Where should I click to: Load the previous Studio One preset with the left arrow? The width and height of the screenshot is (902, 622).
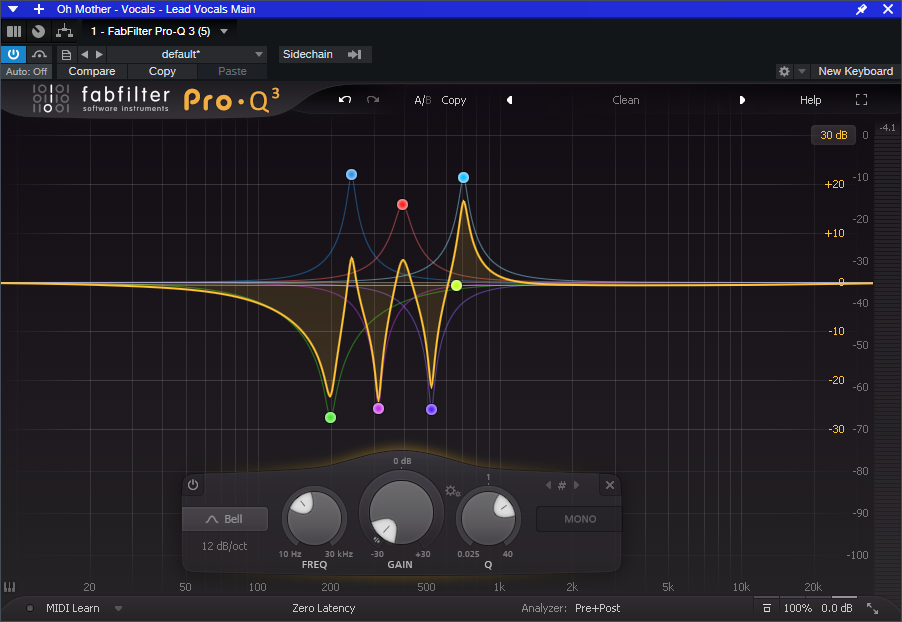point(85,54)
